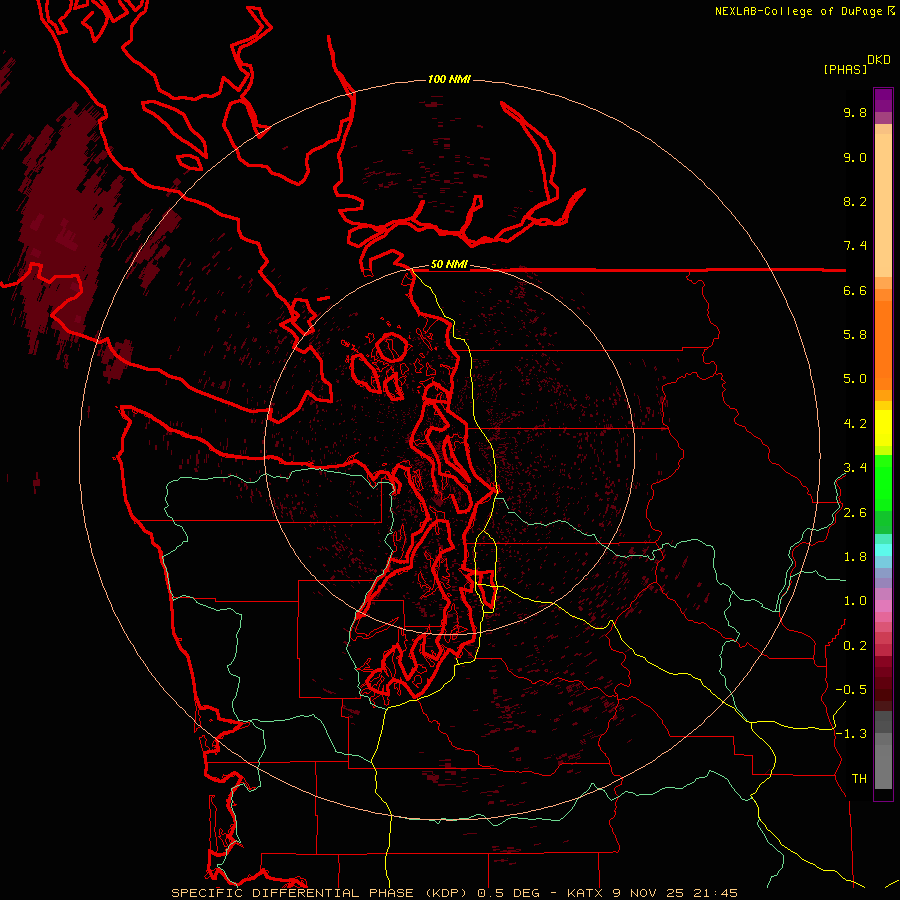Pick the light peach segment of color scale

coord(883,205)
